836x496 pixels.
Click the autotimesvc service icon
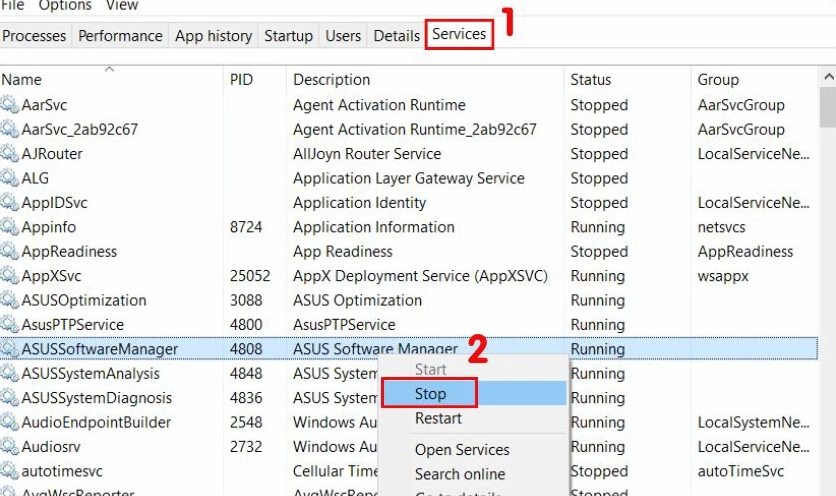coord(10,471)
